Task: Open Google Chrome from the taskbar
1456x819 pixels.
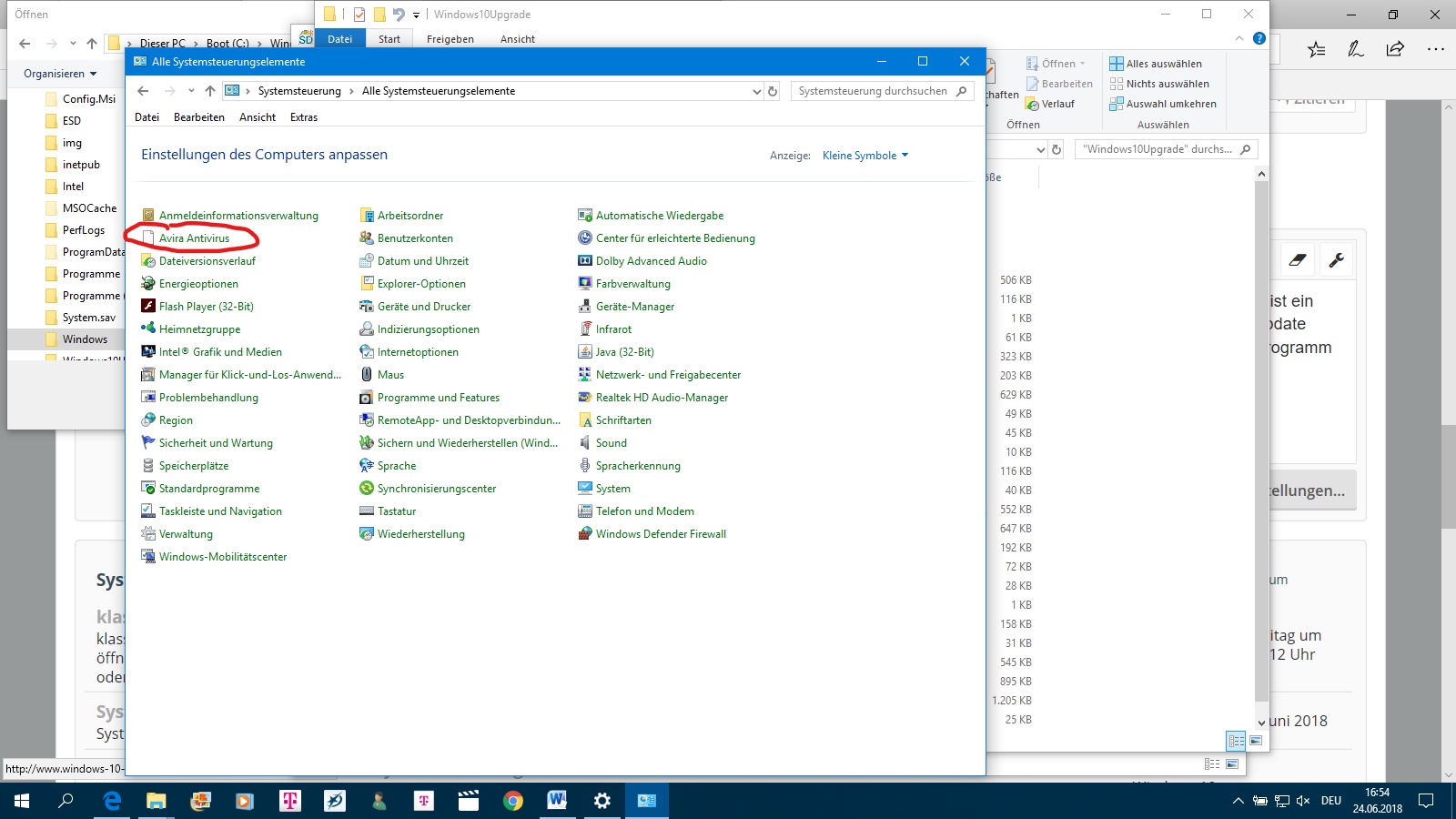Action: tap(513, 801)
